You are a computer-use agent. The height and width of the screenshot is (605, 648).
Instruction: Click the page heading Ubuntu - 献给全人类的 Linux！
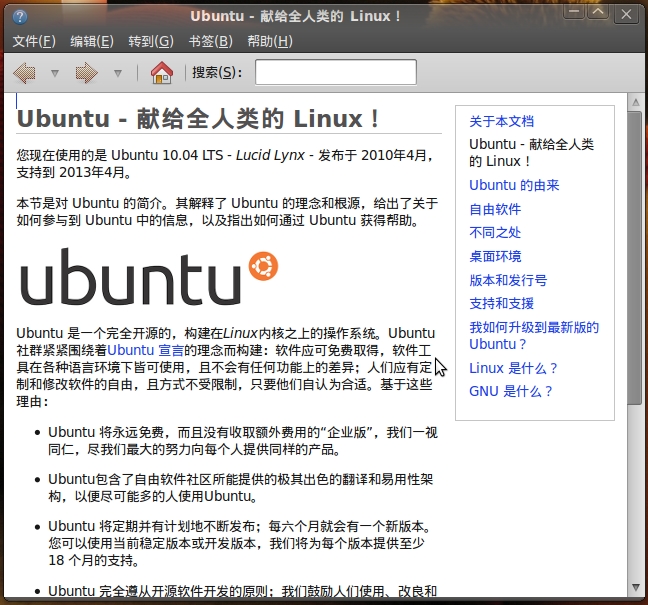click(x=198, y=119)
